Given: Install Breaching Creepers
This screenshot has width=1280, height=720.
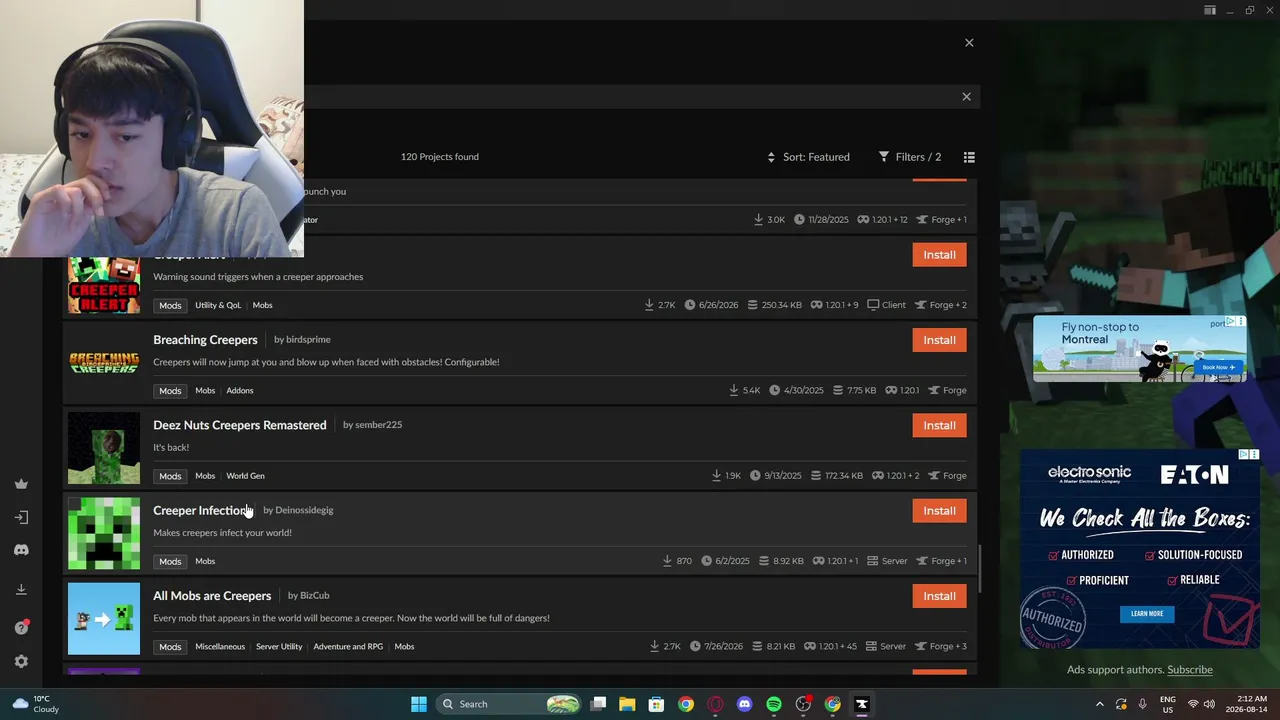Looking at the screenshot, I should (x=939, y=340).
